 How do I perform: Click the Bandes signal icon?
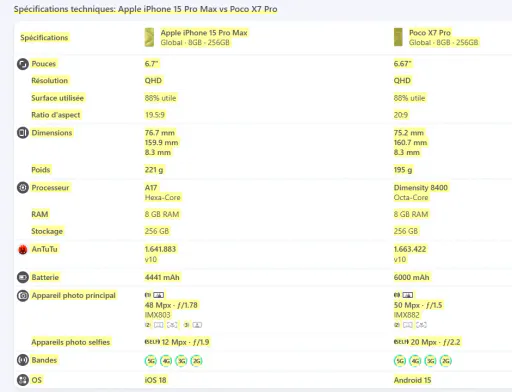coord(23,360)
